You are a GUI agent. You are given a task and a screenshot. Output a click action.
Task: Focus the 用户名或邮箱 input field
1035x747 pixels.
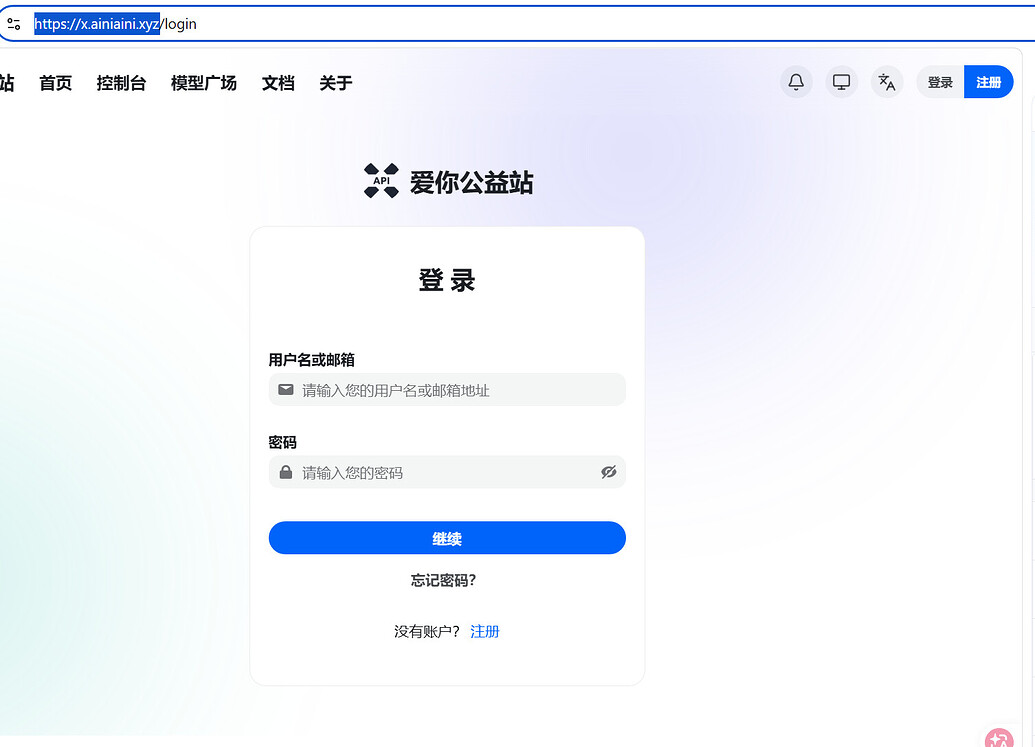[x=447, y=390]
